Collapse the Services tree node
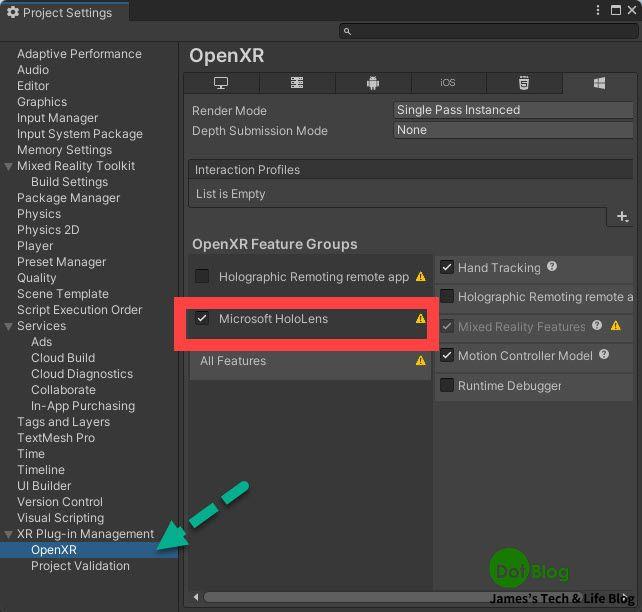The height and width of the screenshot is (612, 642). pyautogui.click(x=8, y=326)
